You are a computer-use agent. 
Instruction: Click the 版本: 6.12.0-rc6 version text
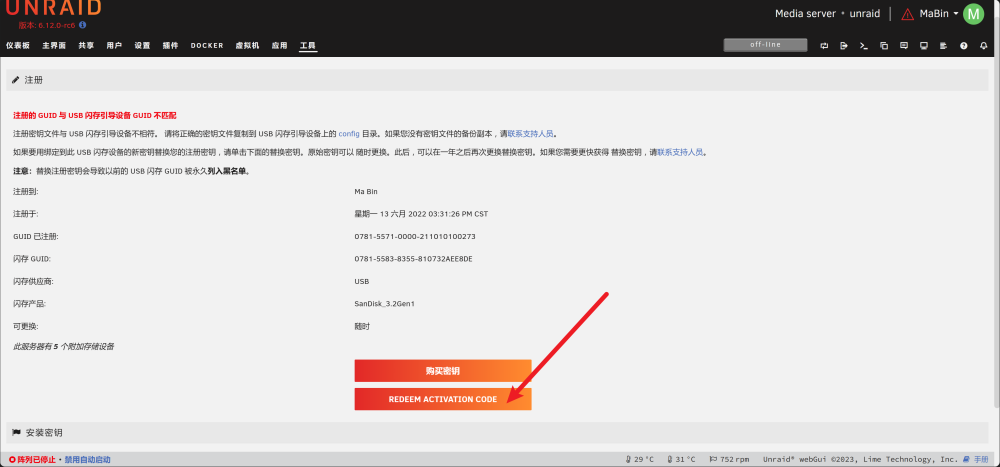pos(47,26)
